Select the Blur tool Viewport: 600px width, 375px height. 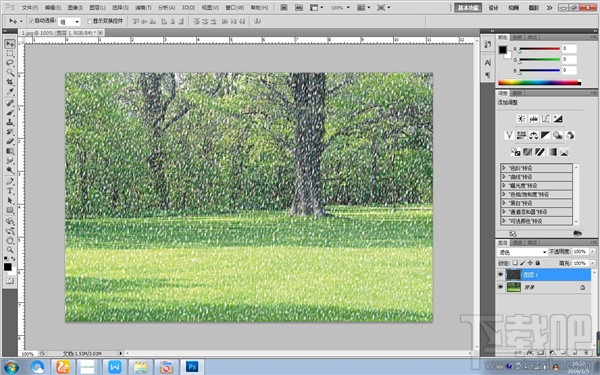click(x=10, y=161)
